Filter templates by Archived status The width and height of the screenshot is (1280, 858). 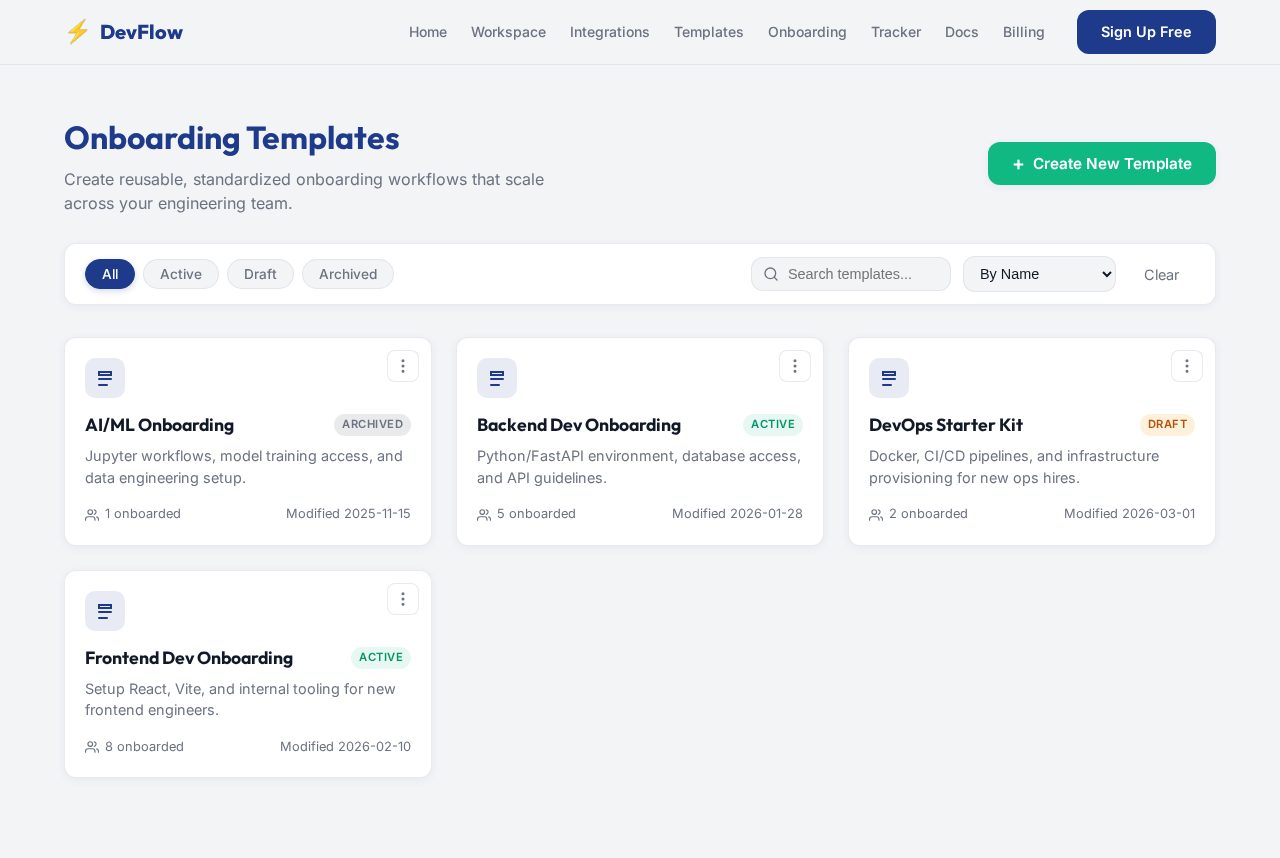coord(348,274)
